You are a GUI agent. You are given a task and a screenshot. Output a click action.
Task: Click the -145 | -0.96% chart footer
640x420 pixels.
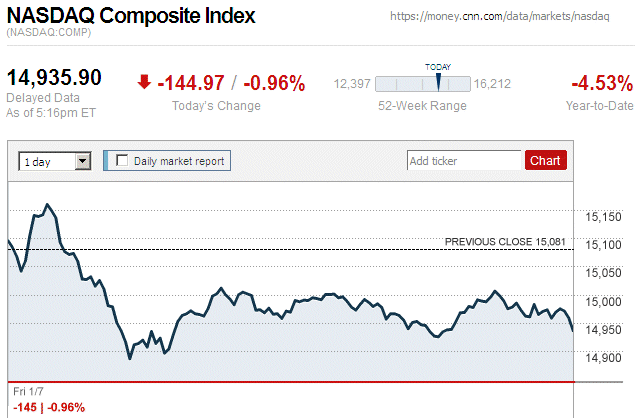click(49, 407)
